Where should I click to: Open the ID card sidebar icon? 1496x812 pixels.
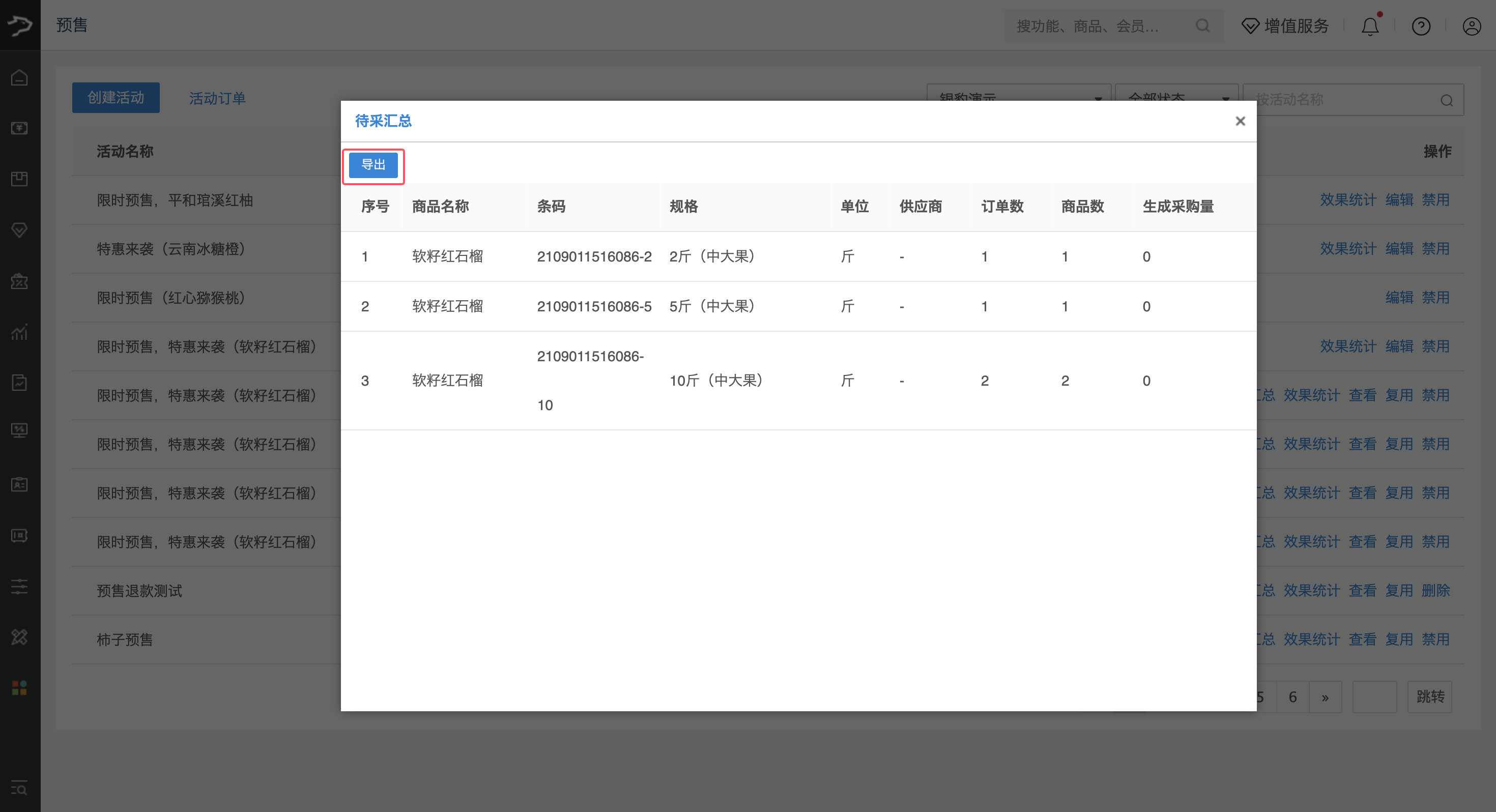click(x=20, y=484)
